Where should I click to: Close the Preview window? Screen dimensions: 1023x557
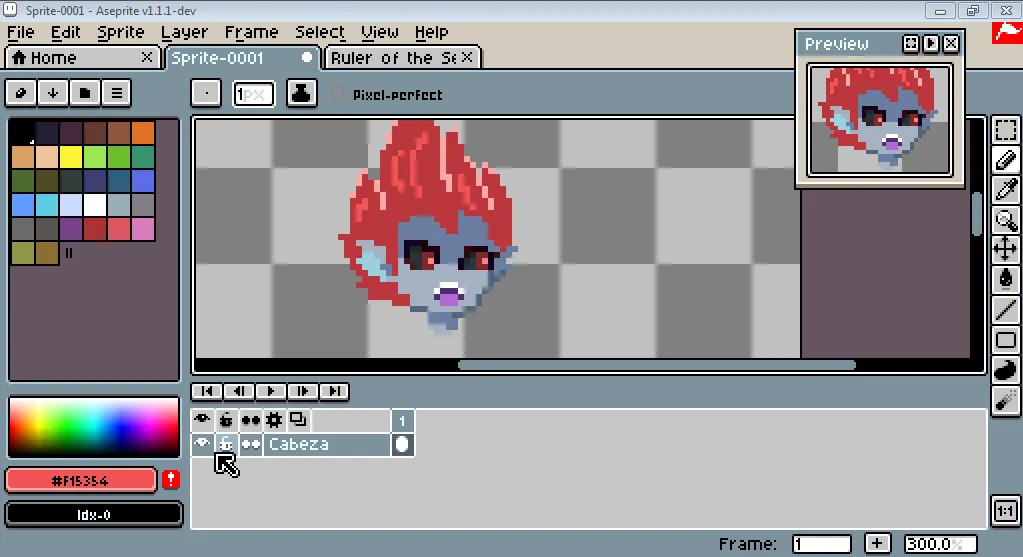(x=951, y=44)
